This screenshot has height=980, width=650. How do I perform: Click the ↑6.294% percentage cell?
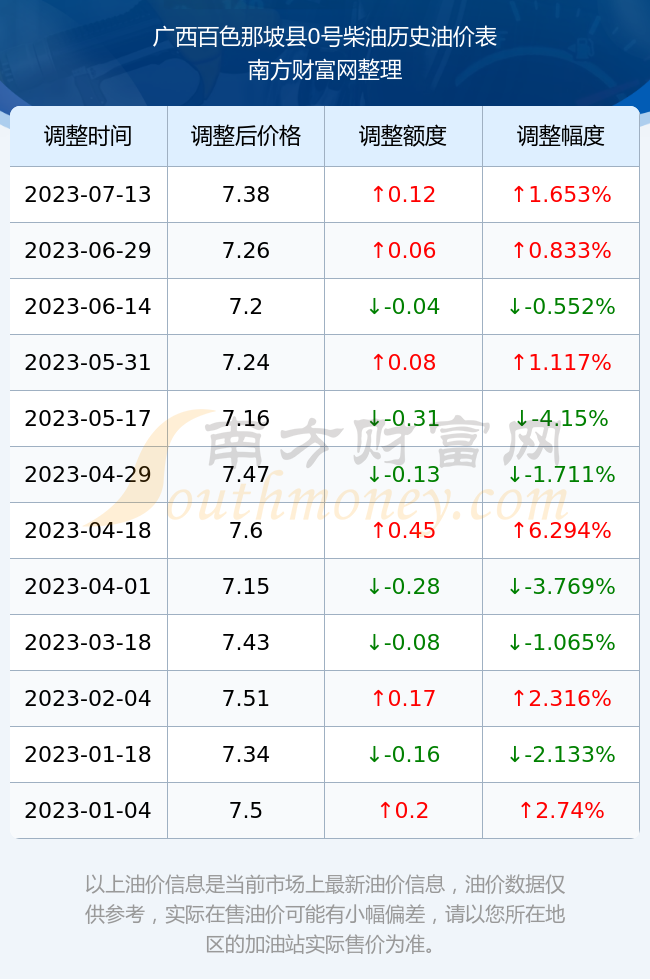click(561, 530)
